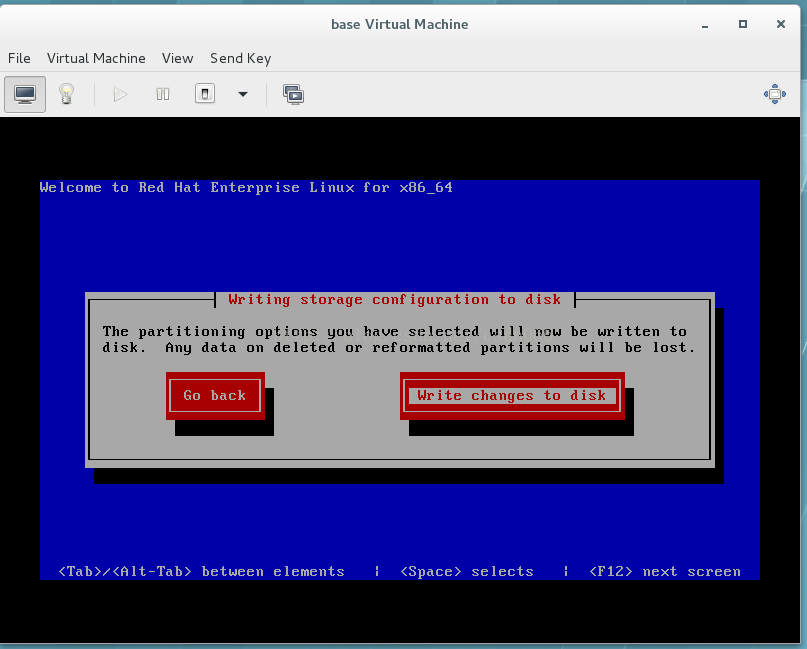This screenshot has height=649, width=807.
Task: Minimize the base Virtual Machine window
Action: 705,25
